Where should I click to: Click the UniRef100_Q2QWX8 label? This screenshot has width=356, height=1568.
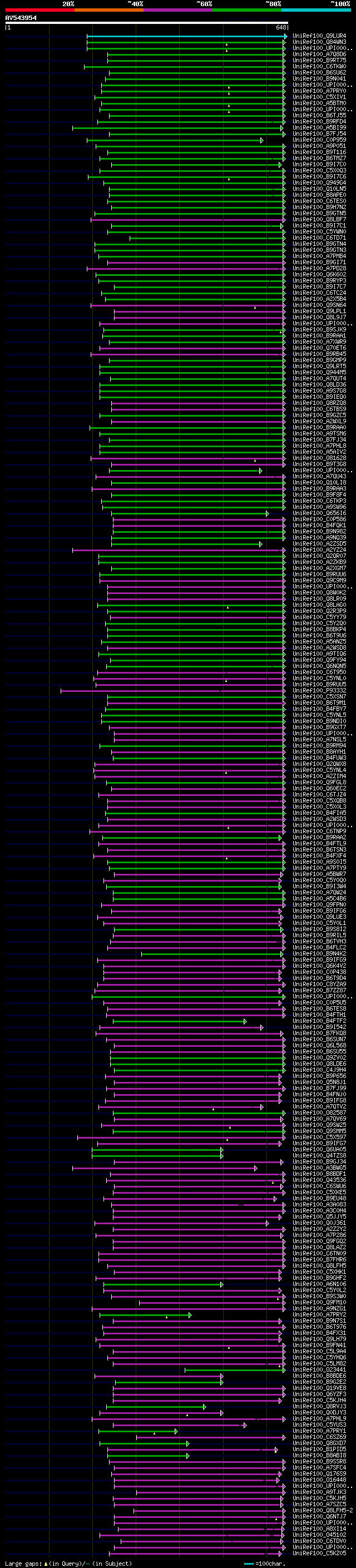(x=319, y=764)
